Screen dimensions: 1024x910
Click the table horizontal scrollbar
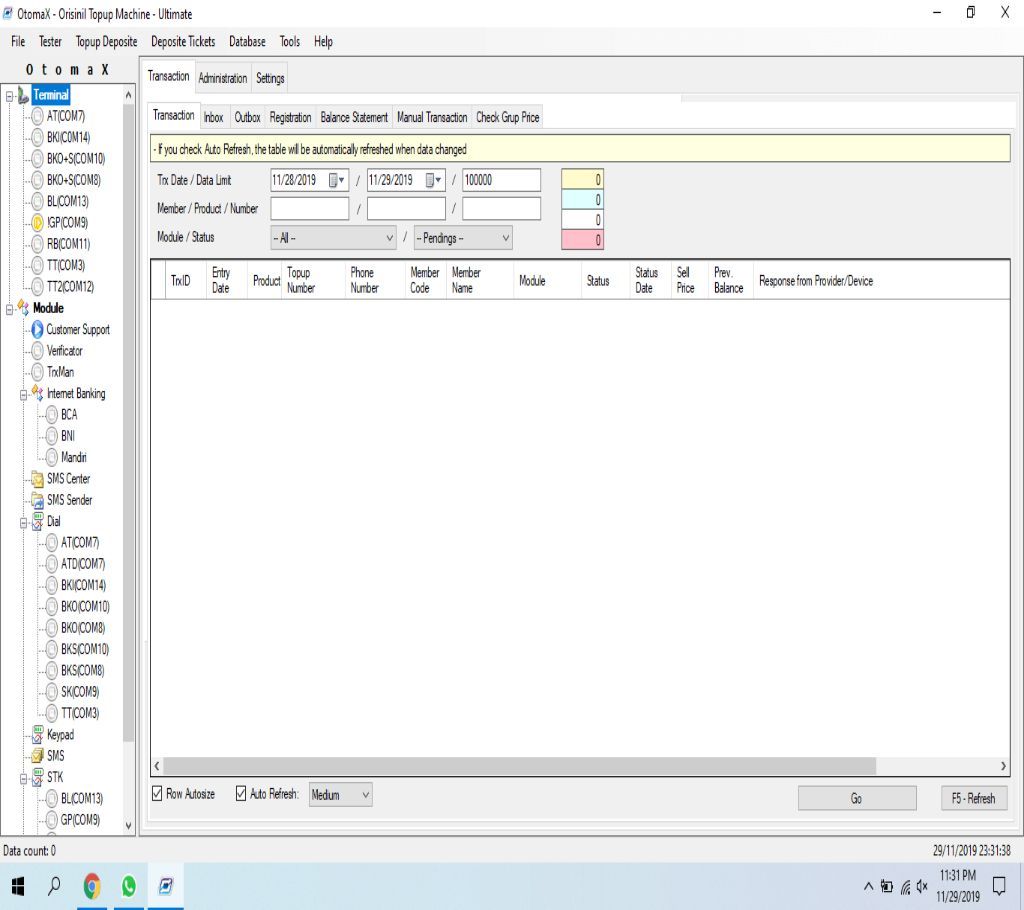[x=520, y=766]
